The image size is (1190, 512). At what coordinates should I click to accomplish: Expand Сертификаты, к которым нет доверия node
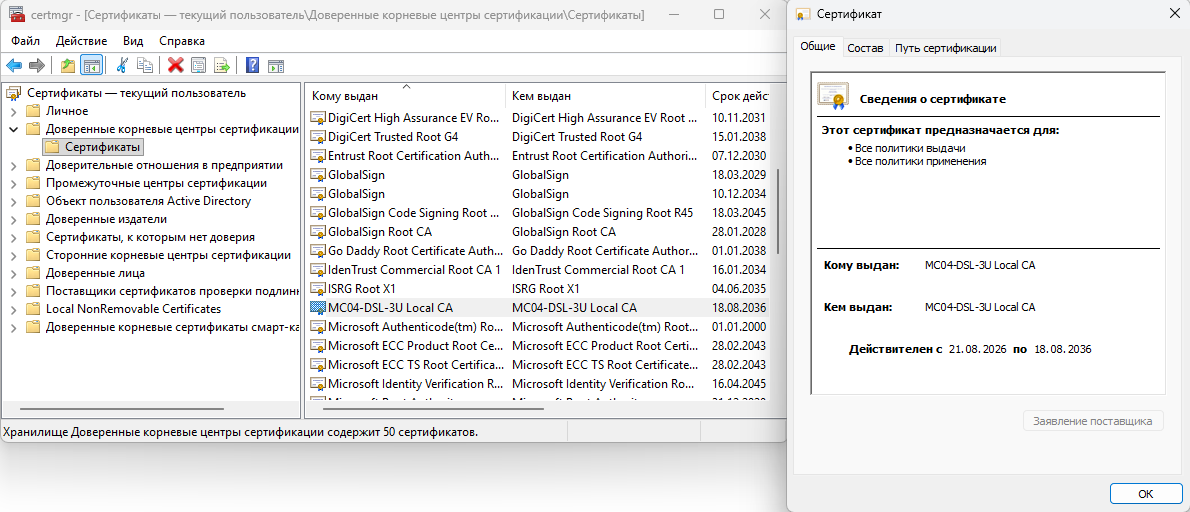pyautogui.click(x=13, y=237)
